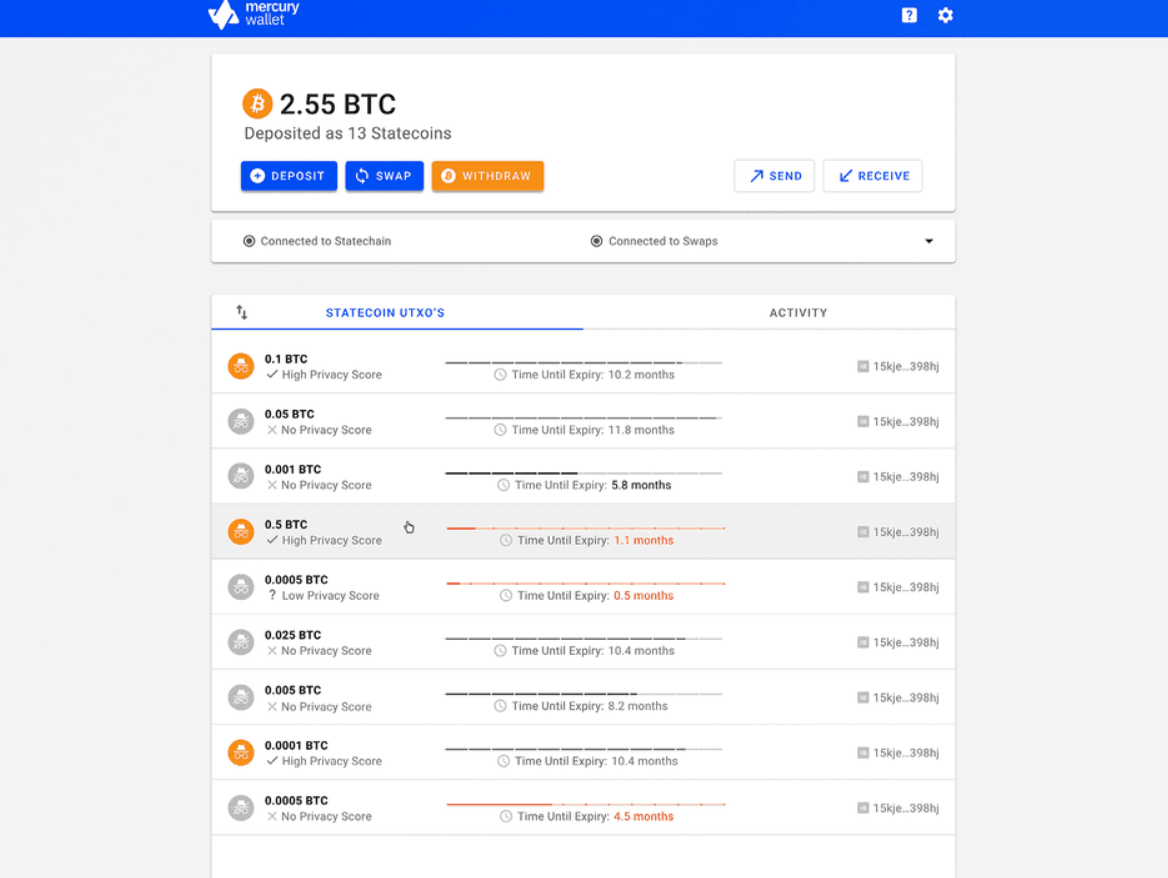Image resolution: width=1168 pixels, height=878 pixels.
Task: Click the sort arrows above the UTXO list
Action: (x=241, y=313)
